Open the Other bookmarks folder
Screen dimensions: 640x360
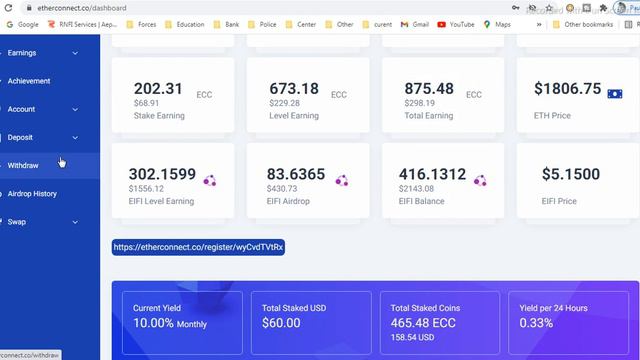coord(583,24)
